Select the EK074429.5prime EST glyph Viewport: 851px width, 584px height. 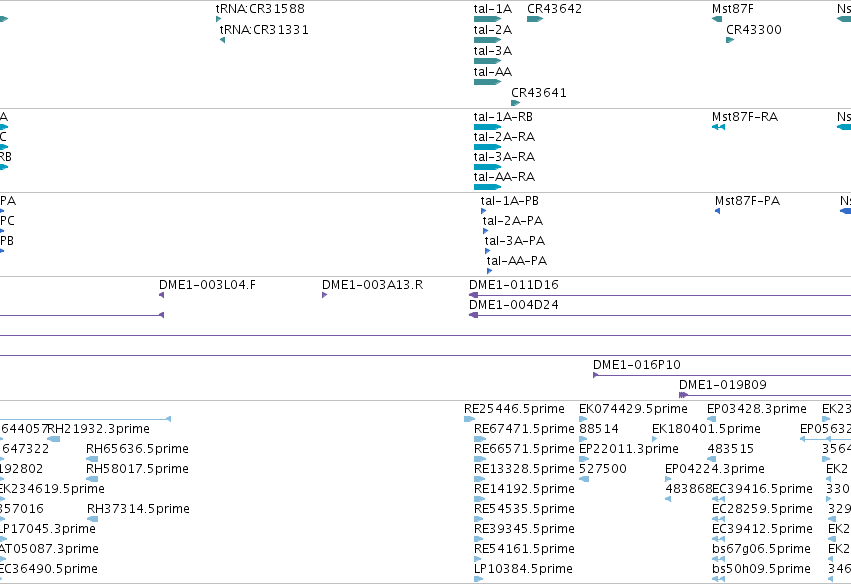click(x=583, y=419)
